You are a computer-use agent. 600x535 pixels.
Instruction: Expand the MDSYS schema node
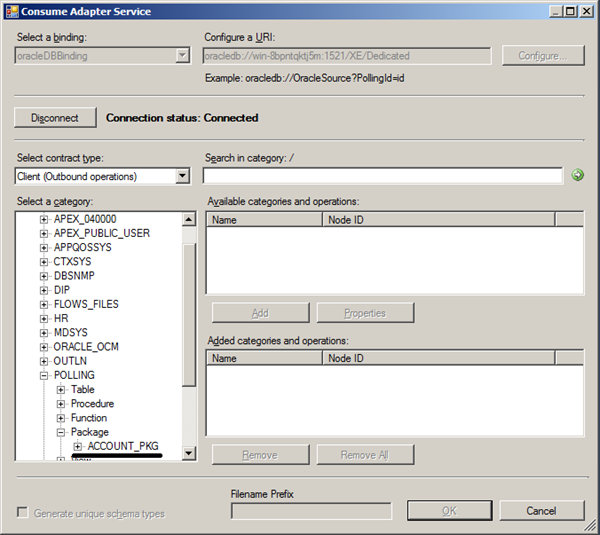pyautogui.click(x=44, y=332)
